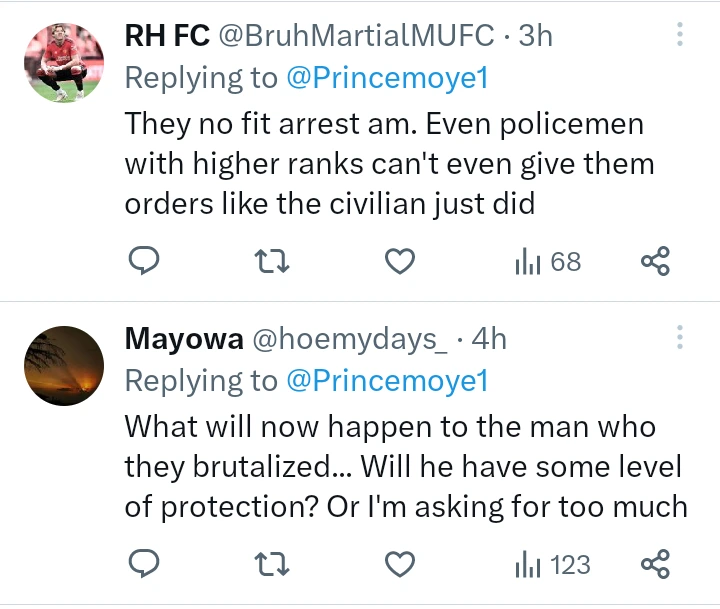The width and height of the screenshot is (720, 609).
Task: Open the @hoemydays_ handle
Action: pyautogui.click(x=349, y=339)
